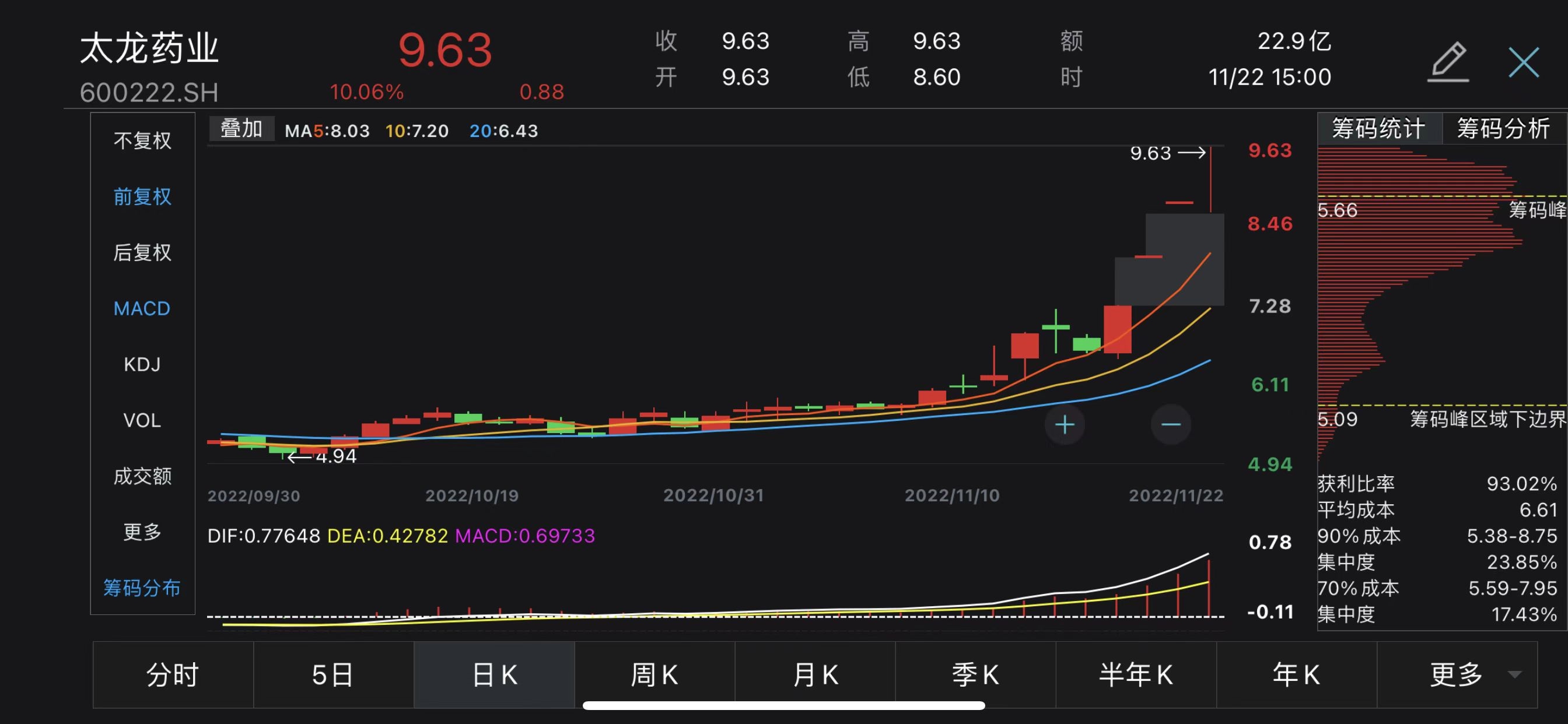
Task: Switch to 周K weekly chart tab
Action: coord(654,674)
